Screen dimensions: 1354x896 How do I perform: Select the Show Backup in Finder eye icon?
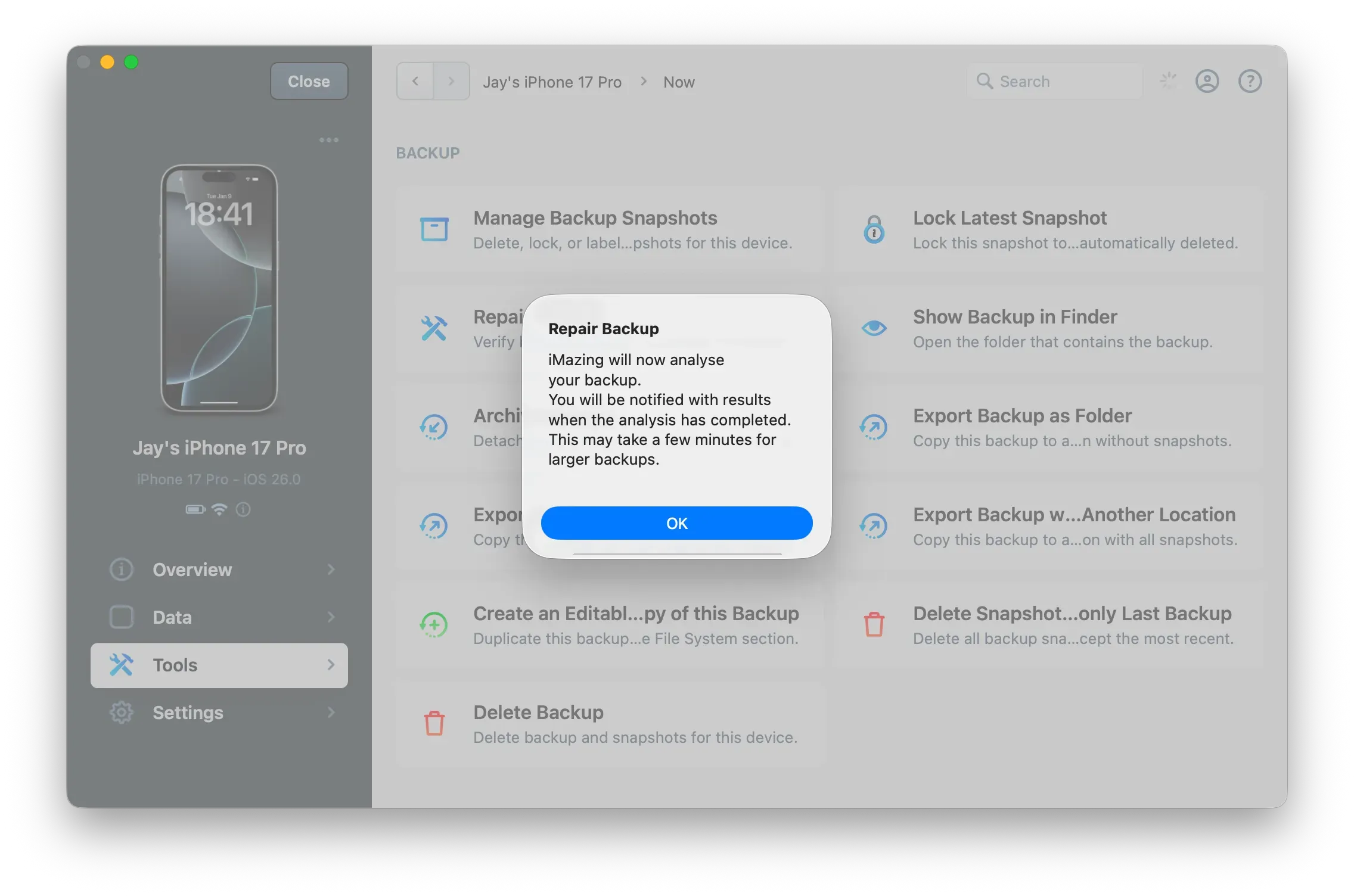[874, 327]
